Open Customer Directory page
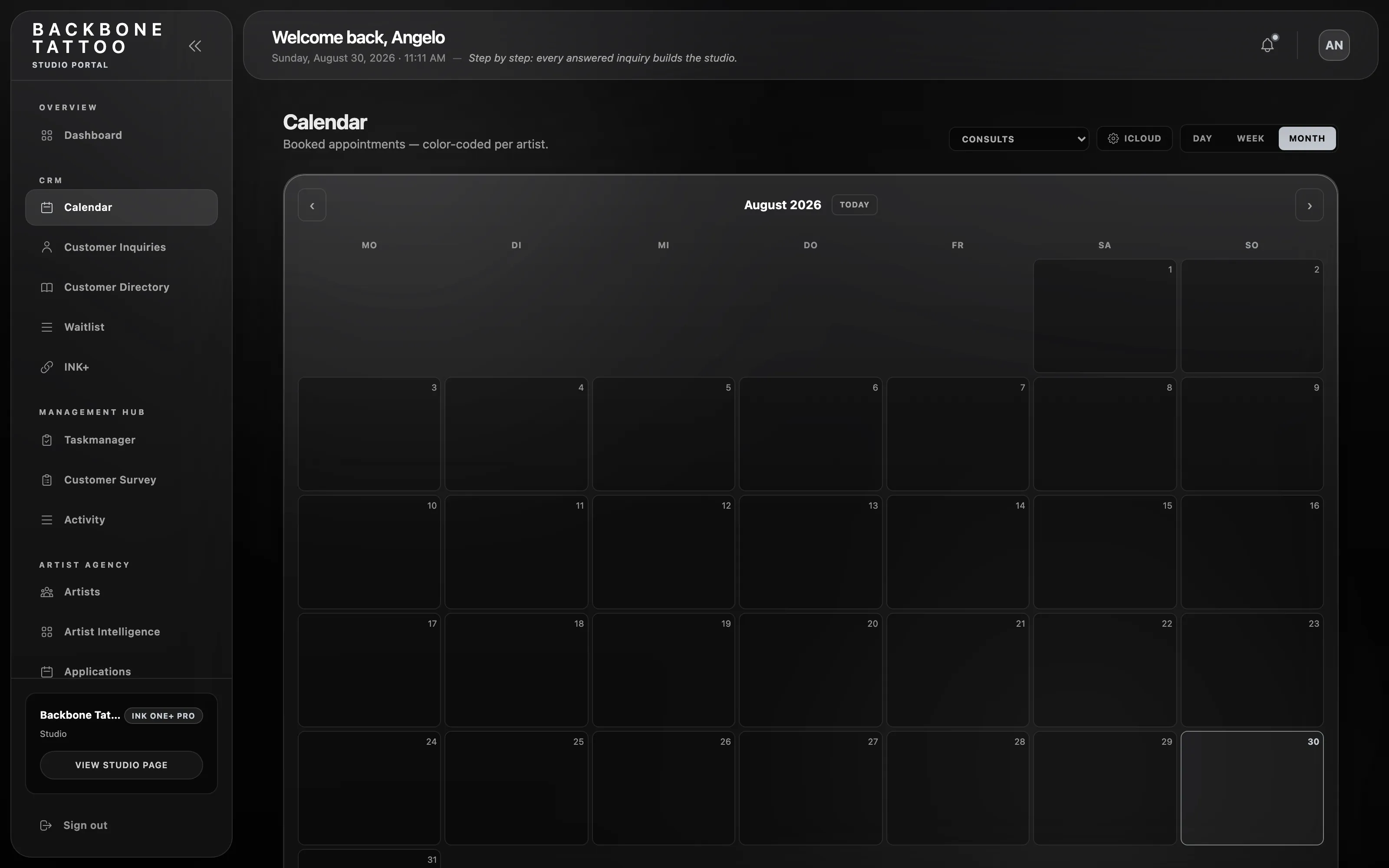The width and height of the screenshot is (1389, 868). tap(121, 287)
